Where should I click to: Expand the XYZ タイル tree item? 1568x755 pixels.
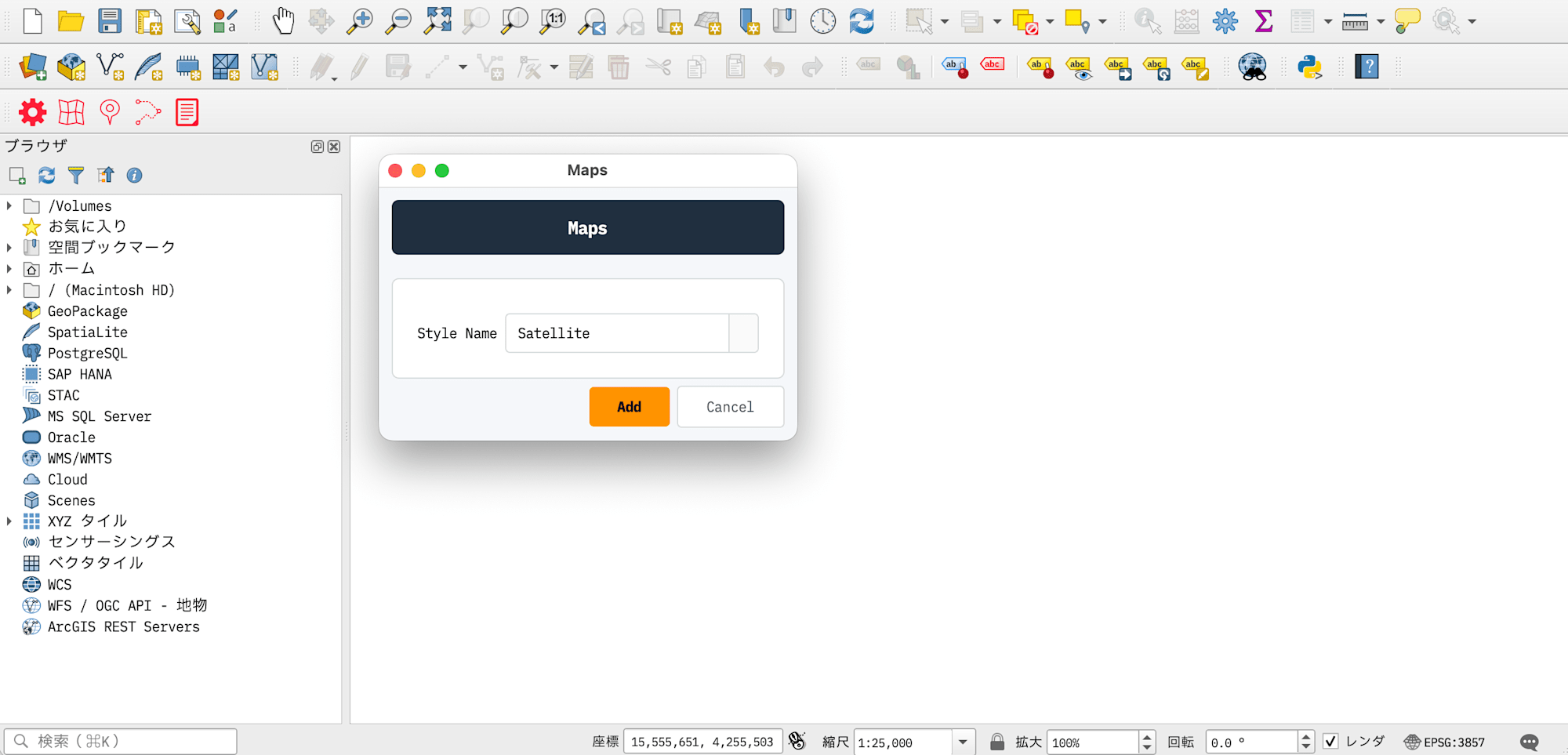(9, 521)
